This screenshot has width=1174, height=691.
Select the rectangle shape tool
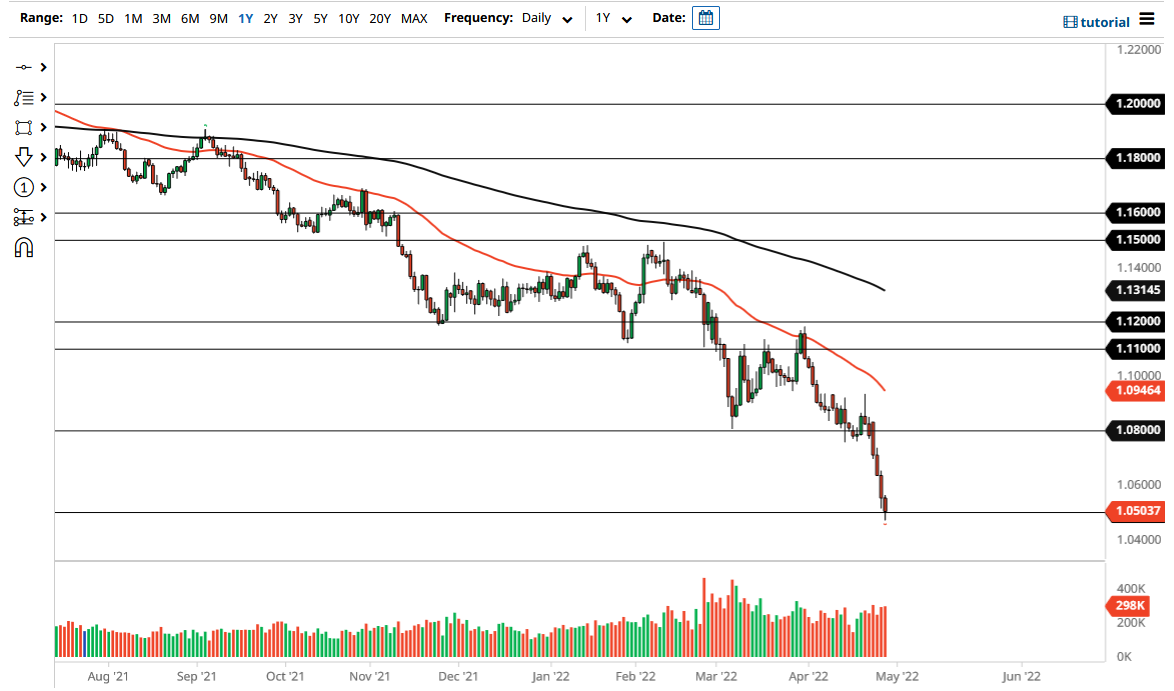[25, 127]
